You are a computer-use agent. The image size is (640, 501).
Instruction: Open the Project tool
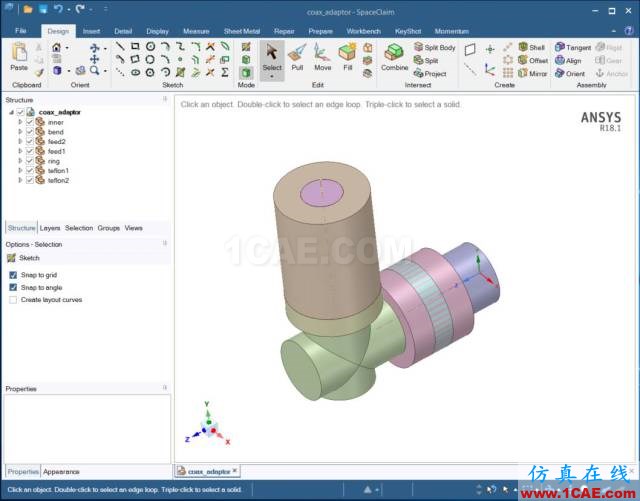tap(430, 73)
